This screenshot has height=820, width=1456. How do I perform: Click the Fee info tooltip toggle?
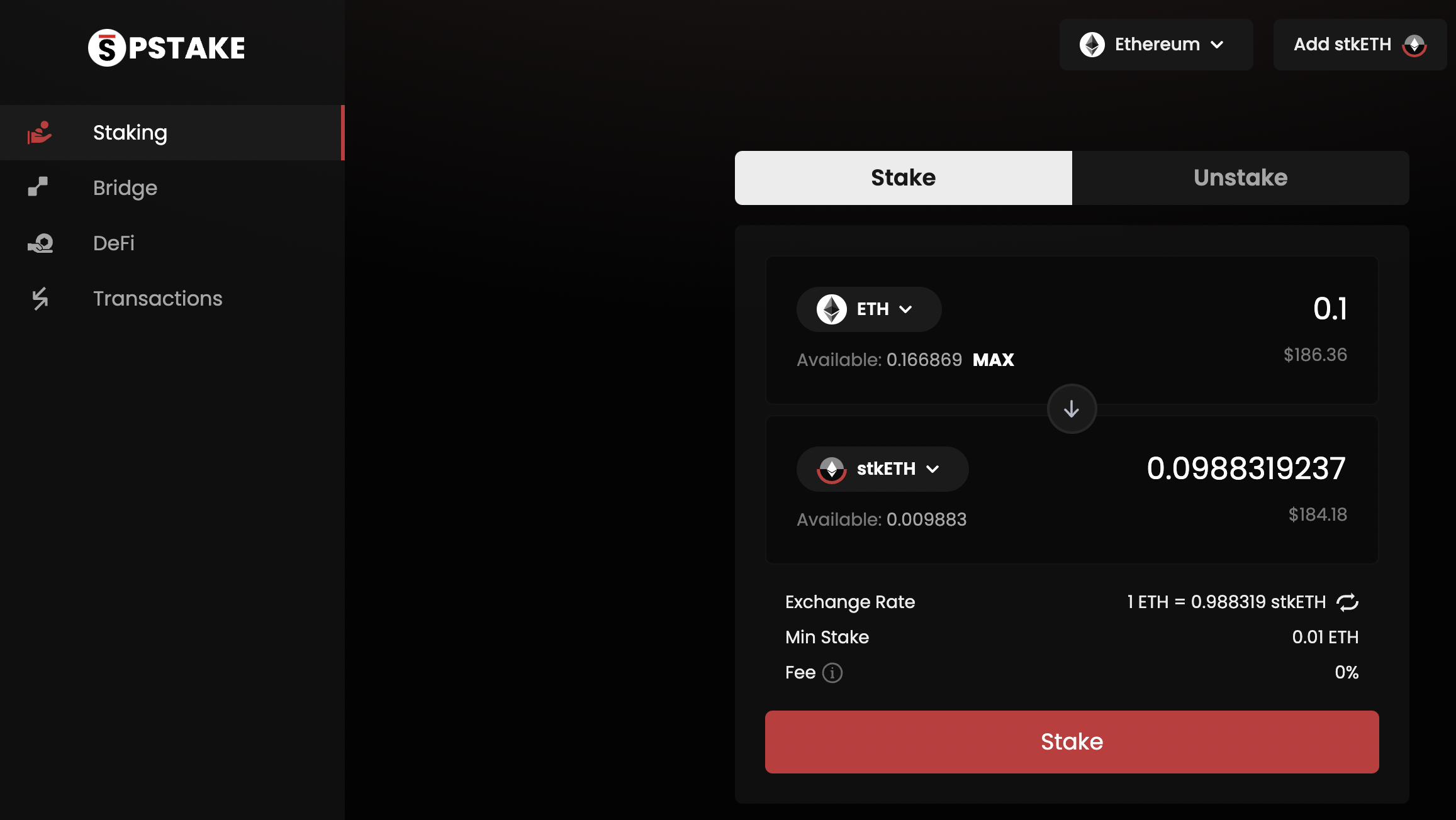[x=832, y=672]
